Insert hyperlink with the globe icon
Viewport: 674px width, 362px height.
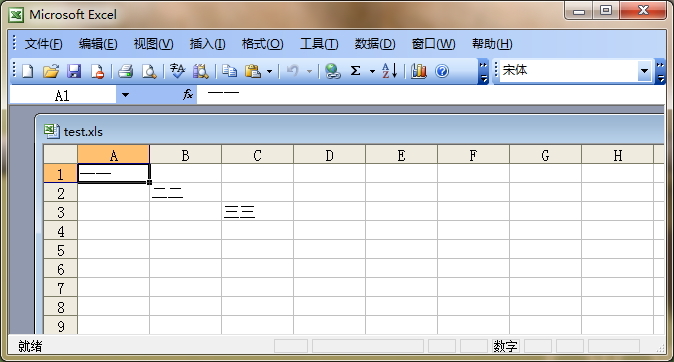pyautogui.click(x=332, y=71)
